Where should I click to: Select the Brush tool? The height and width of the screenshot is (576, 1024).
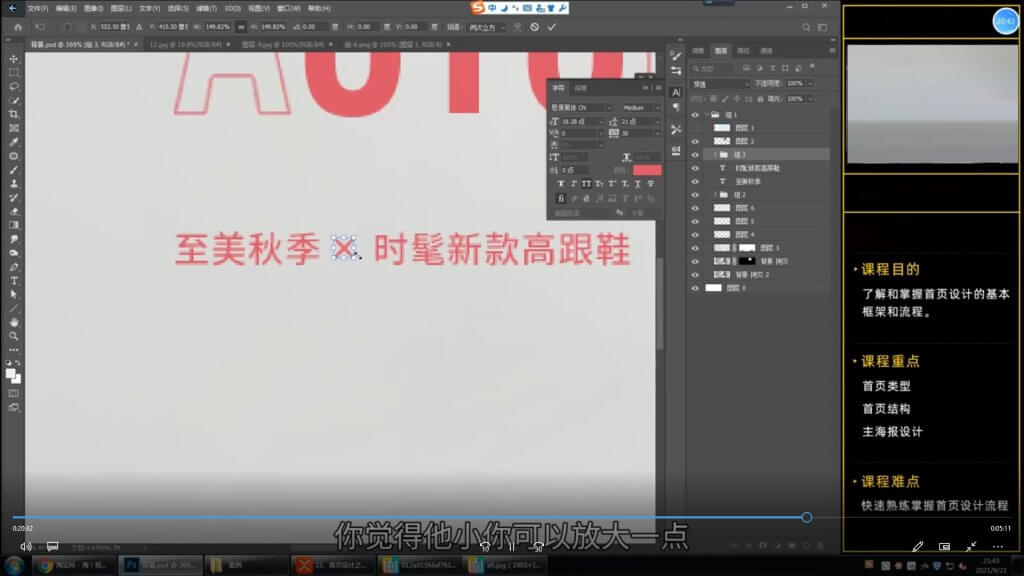coord(14,170)
